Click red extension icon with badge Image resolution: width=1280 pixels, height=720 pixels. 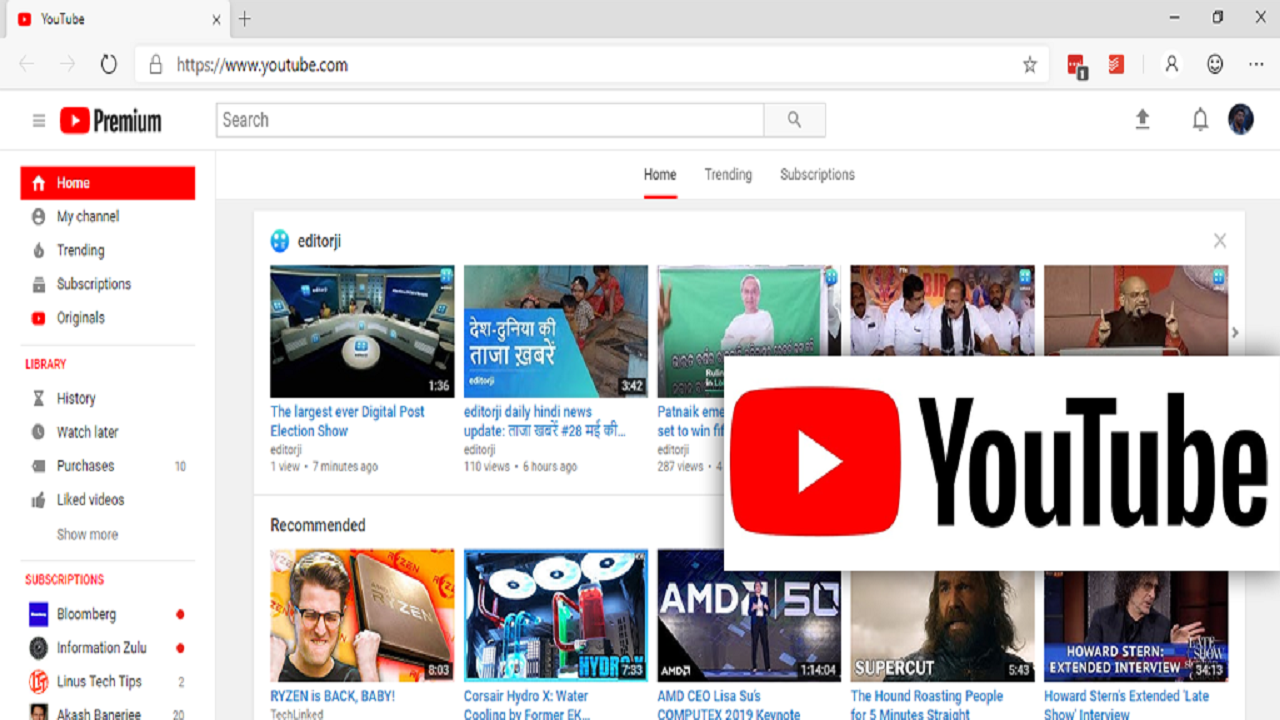[x=1077, y=66]
